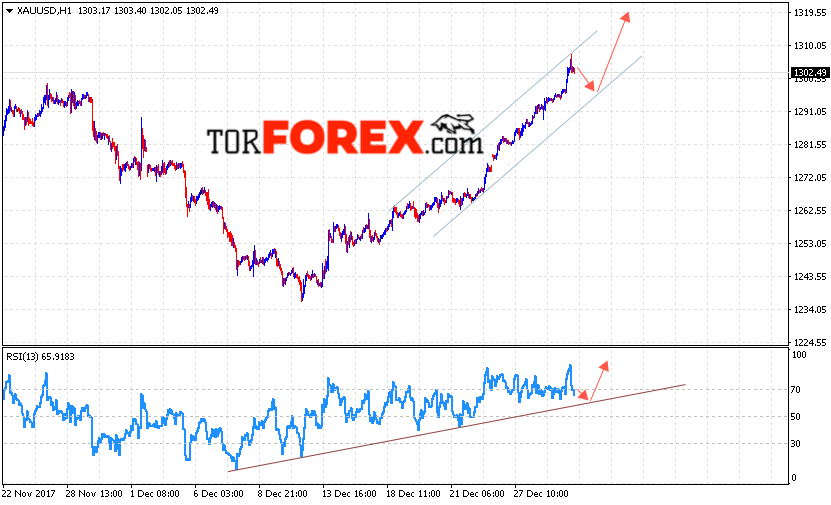Screen dimensions: 831x505
Task: Click the RSI scale value 100
Action: click(798, 355)
